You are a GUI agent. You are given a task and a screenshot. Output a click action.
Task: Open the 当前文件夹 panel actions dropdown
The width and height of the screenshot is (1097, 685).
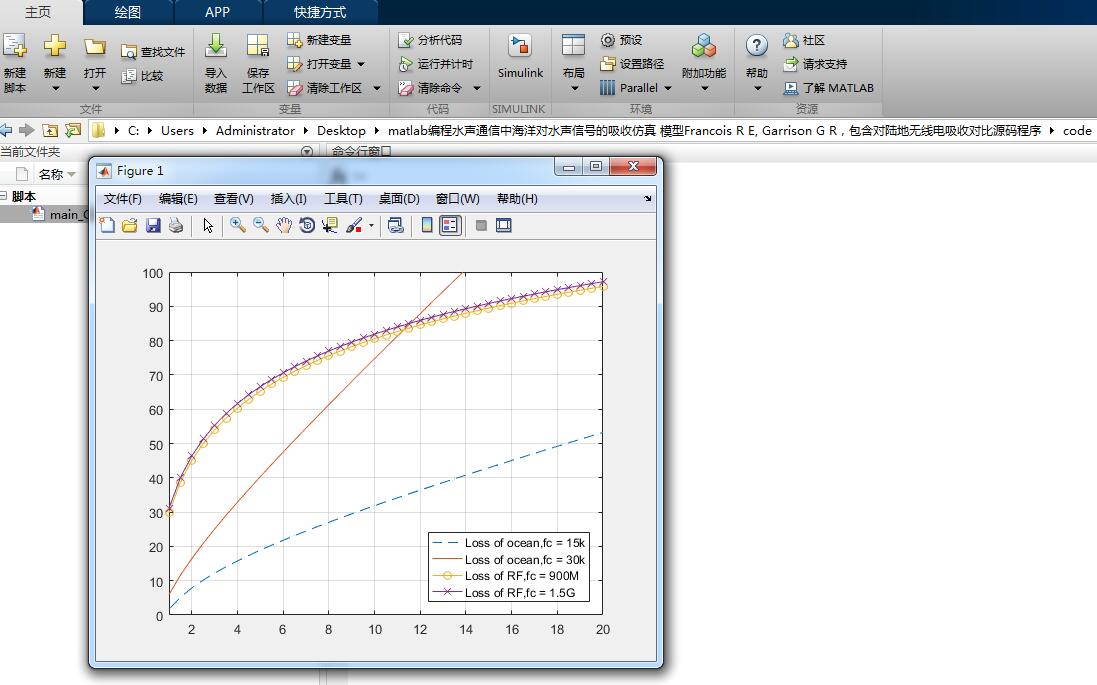pos(306,151)
